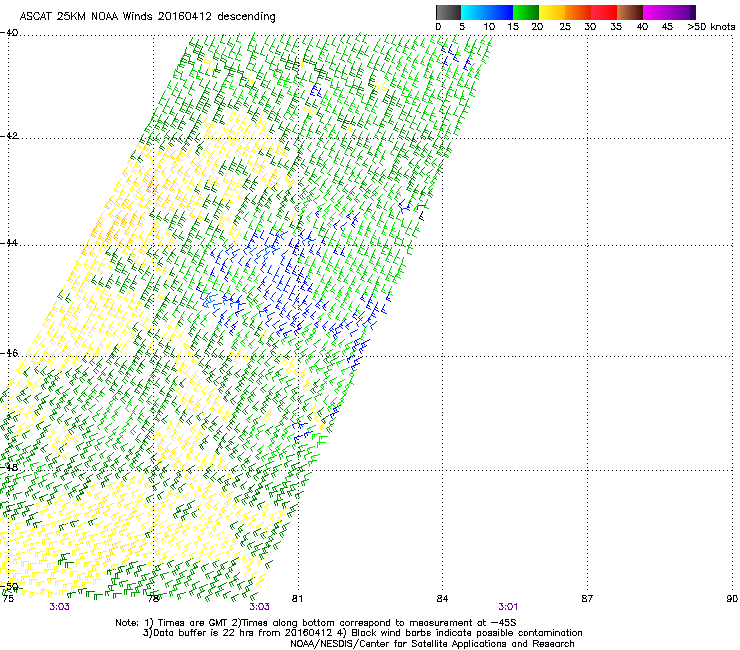
Task: Click the '75' longitude axis label
Action: click(x=8, y=599)
